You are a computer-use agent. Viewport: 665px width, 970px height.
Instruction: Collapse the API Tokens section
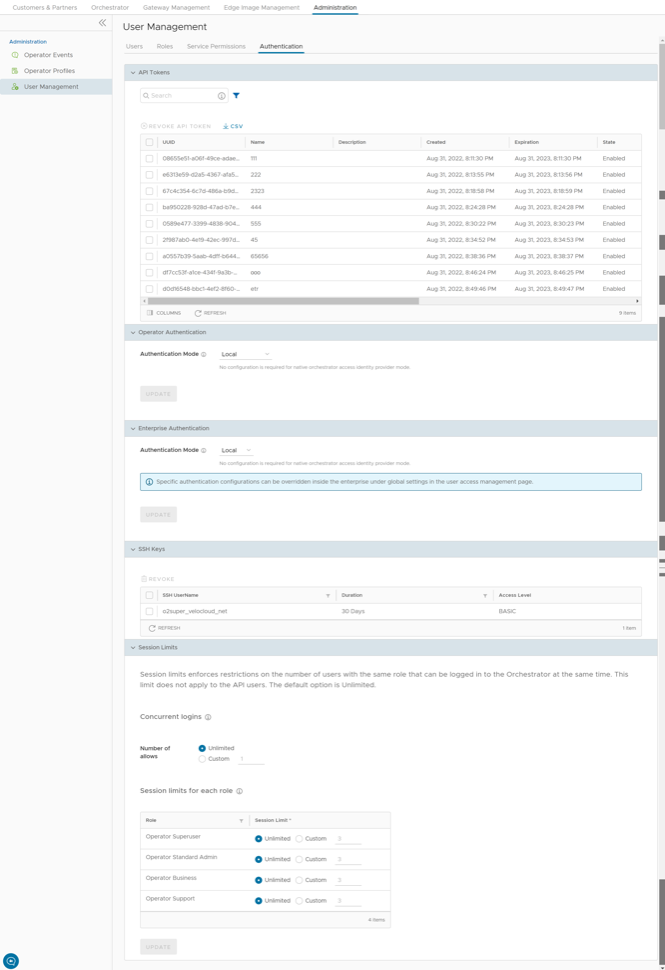point(133,73)
